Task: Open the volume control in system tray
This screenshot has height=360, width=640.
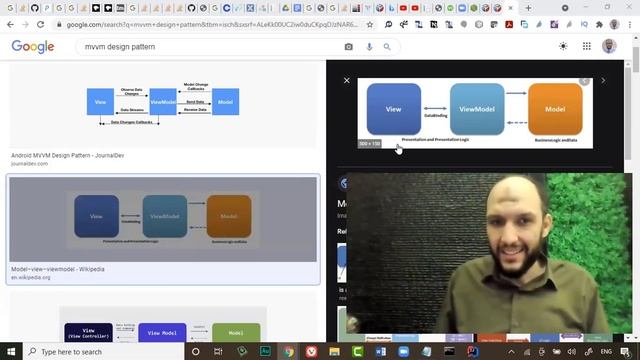Action: click(x=572, y=351)
